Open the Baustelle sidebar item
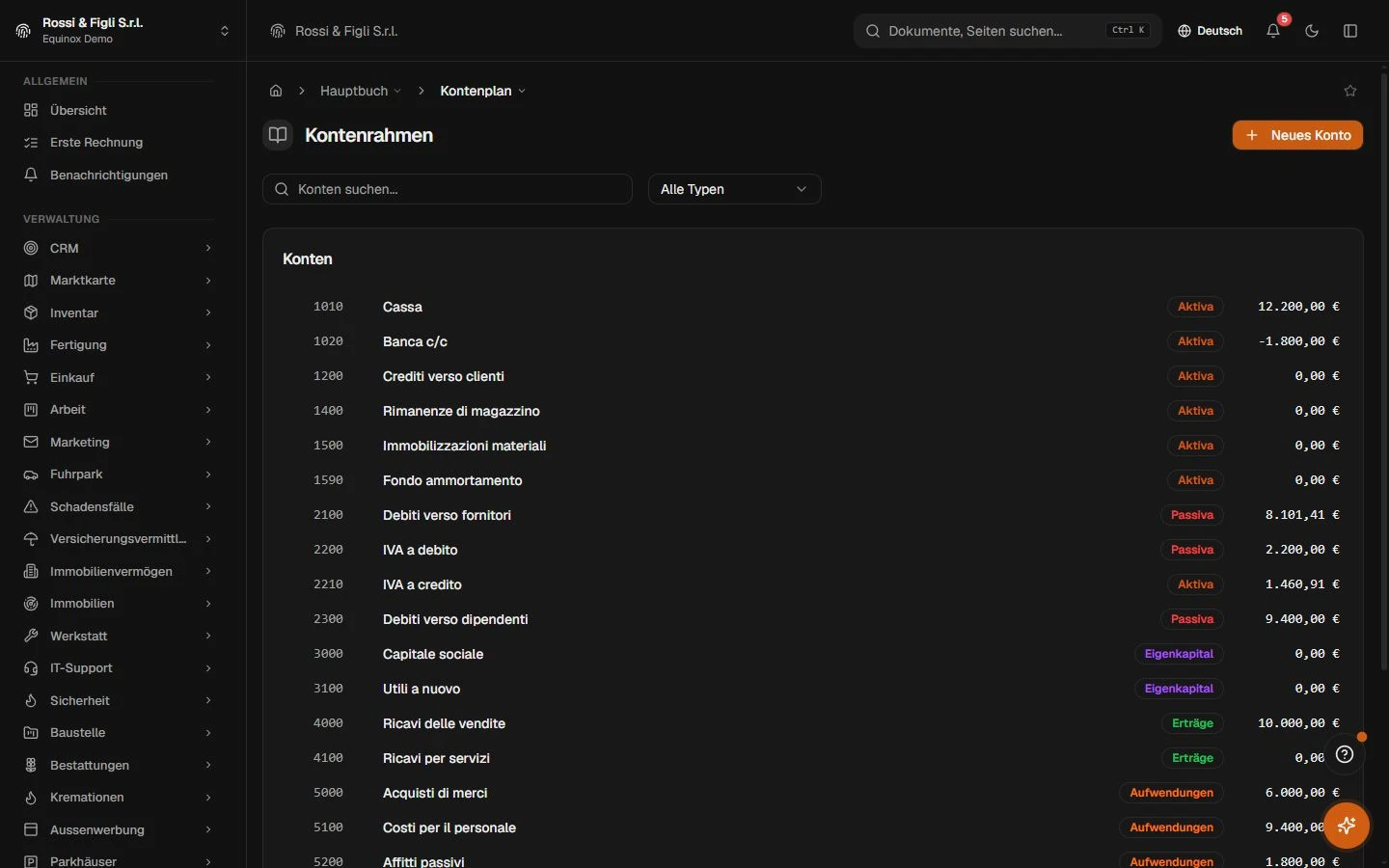 coord(118,733)
